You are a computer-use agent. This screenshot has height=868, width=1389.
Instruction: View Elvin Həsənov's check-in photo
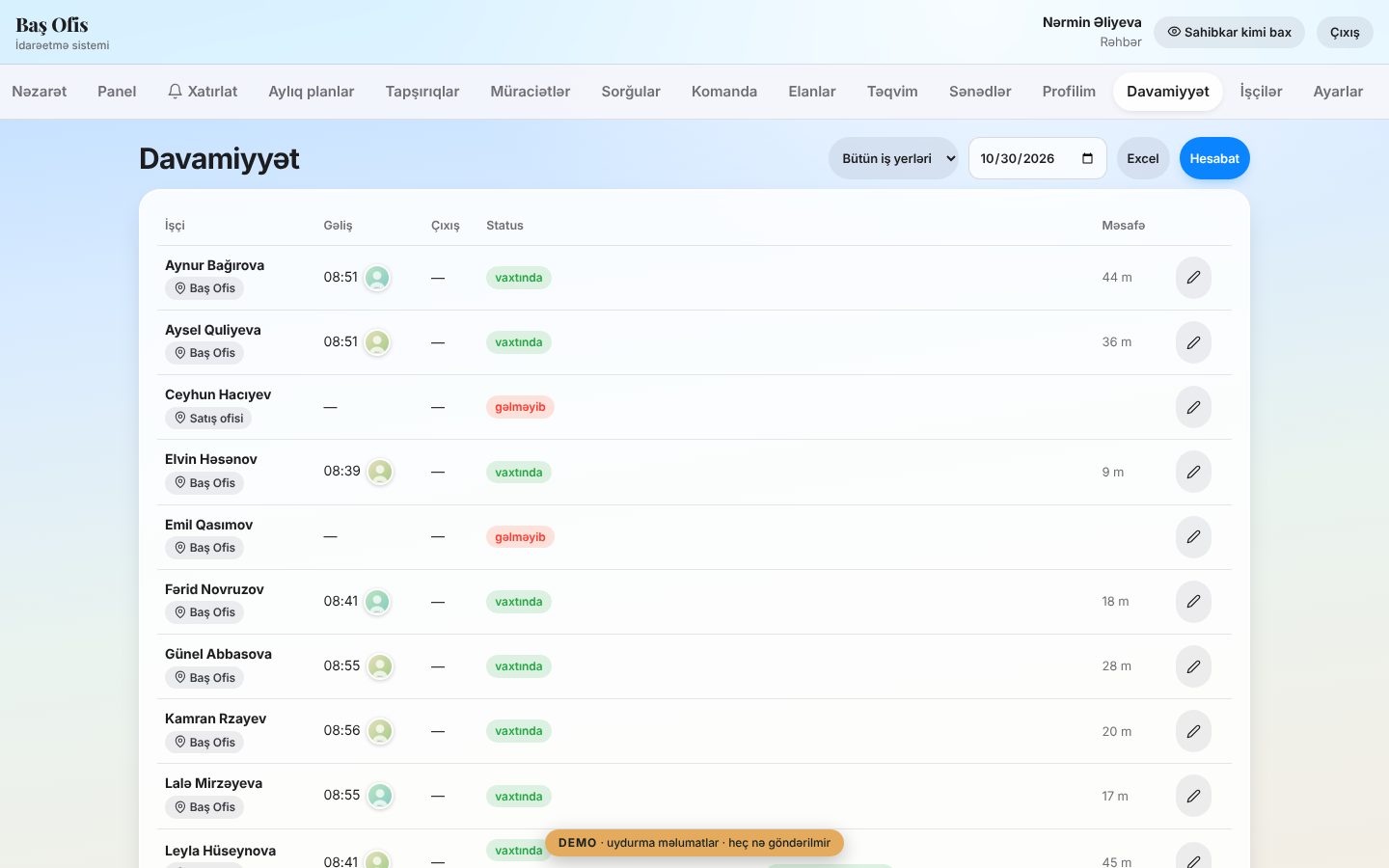click(x=381, y=472)
